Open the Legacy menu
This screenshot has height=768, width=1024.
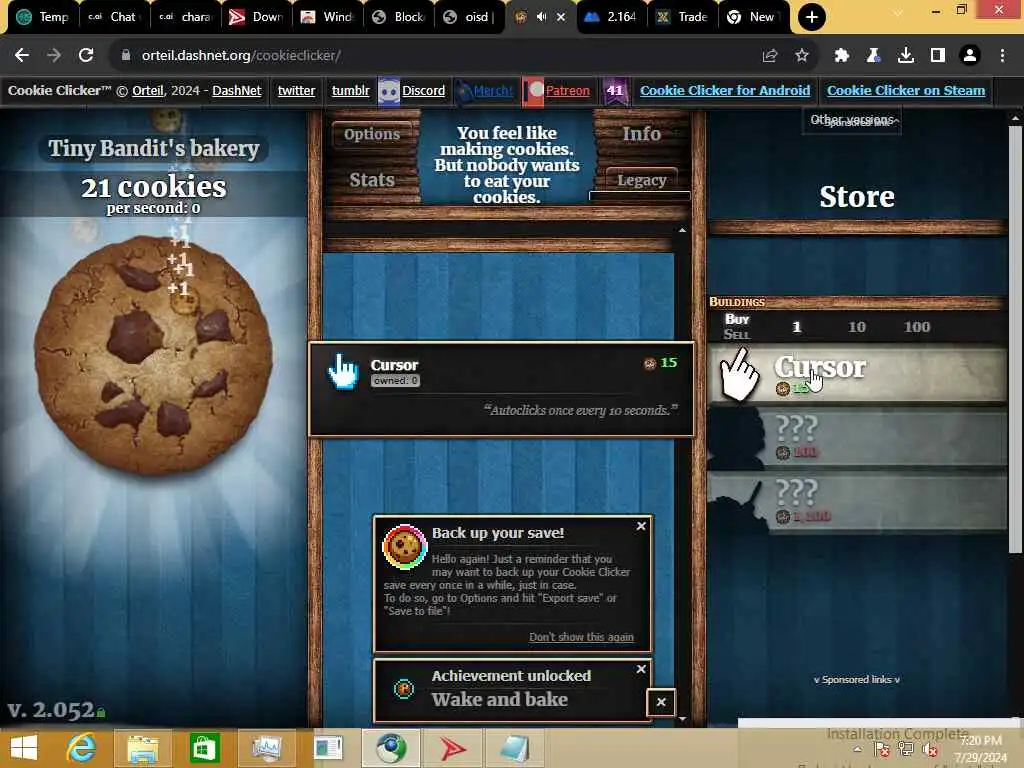[641, 180]
